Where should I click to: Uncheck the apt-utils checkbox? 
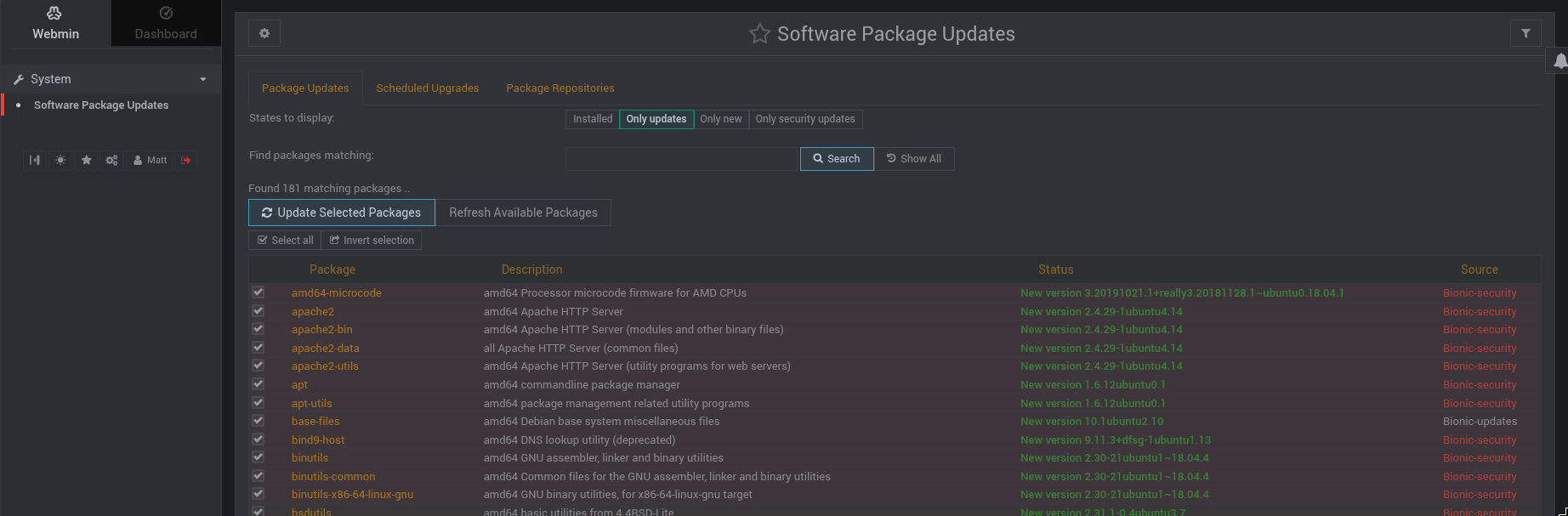click(258, 402)
